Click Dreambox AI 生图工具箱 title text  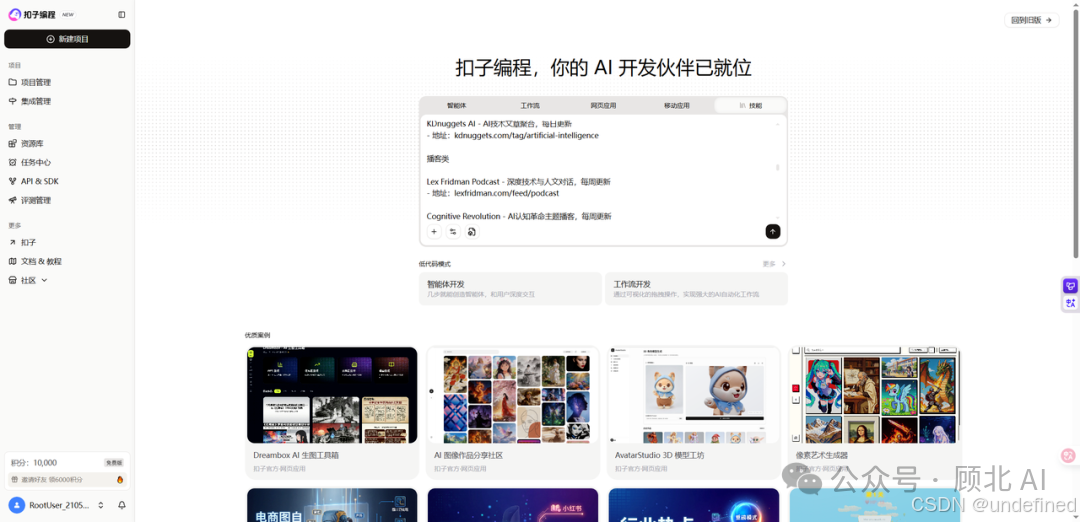296,455
